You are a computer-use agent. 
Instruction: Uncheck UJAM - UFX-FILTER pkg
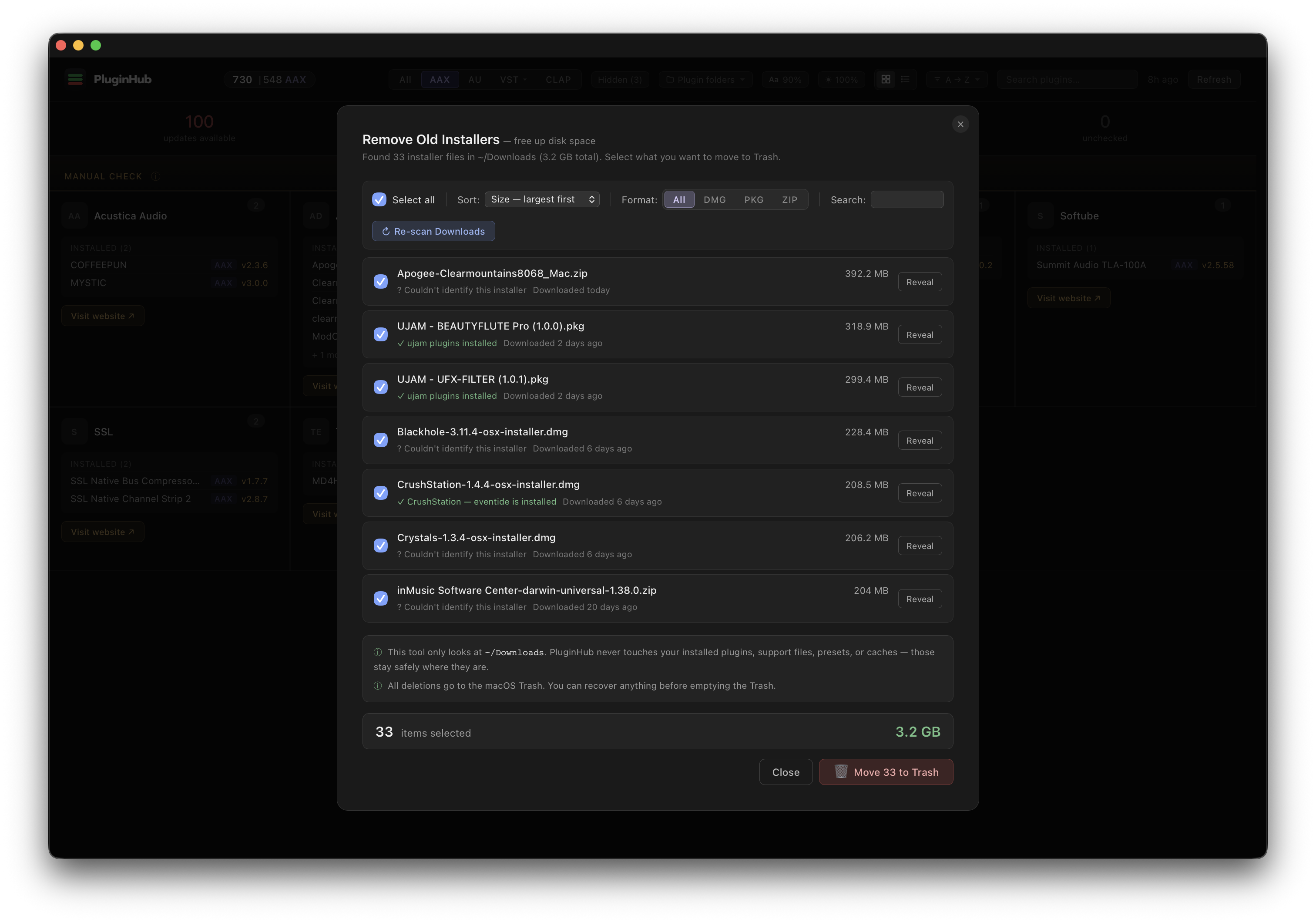pos(381,387)
